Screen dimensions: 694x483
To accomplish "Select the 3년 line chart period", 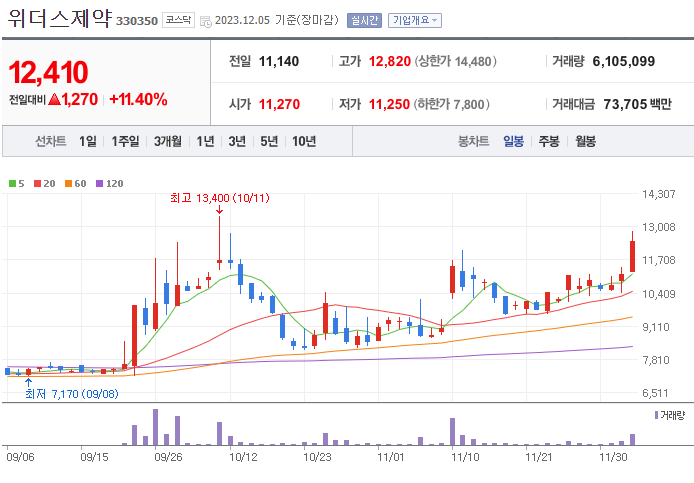I will [237, 141].
